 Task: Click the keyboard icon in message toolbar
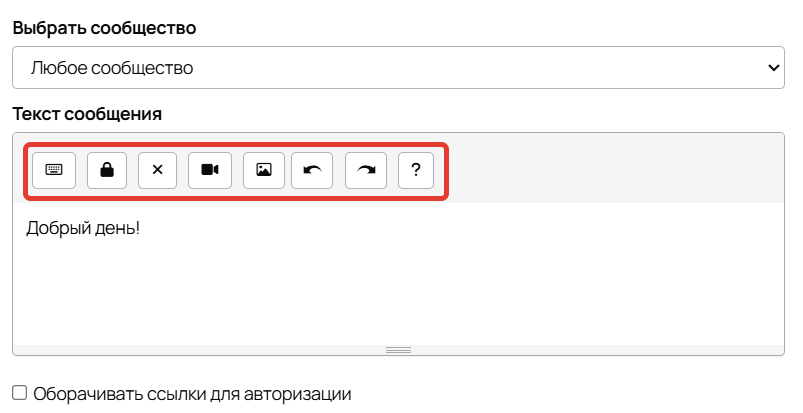pos(54,170)
